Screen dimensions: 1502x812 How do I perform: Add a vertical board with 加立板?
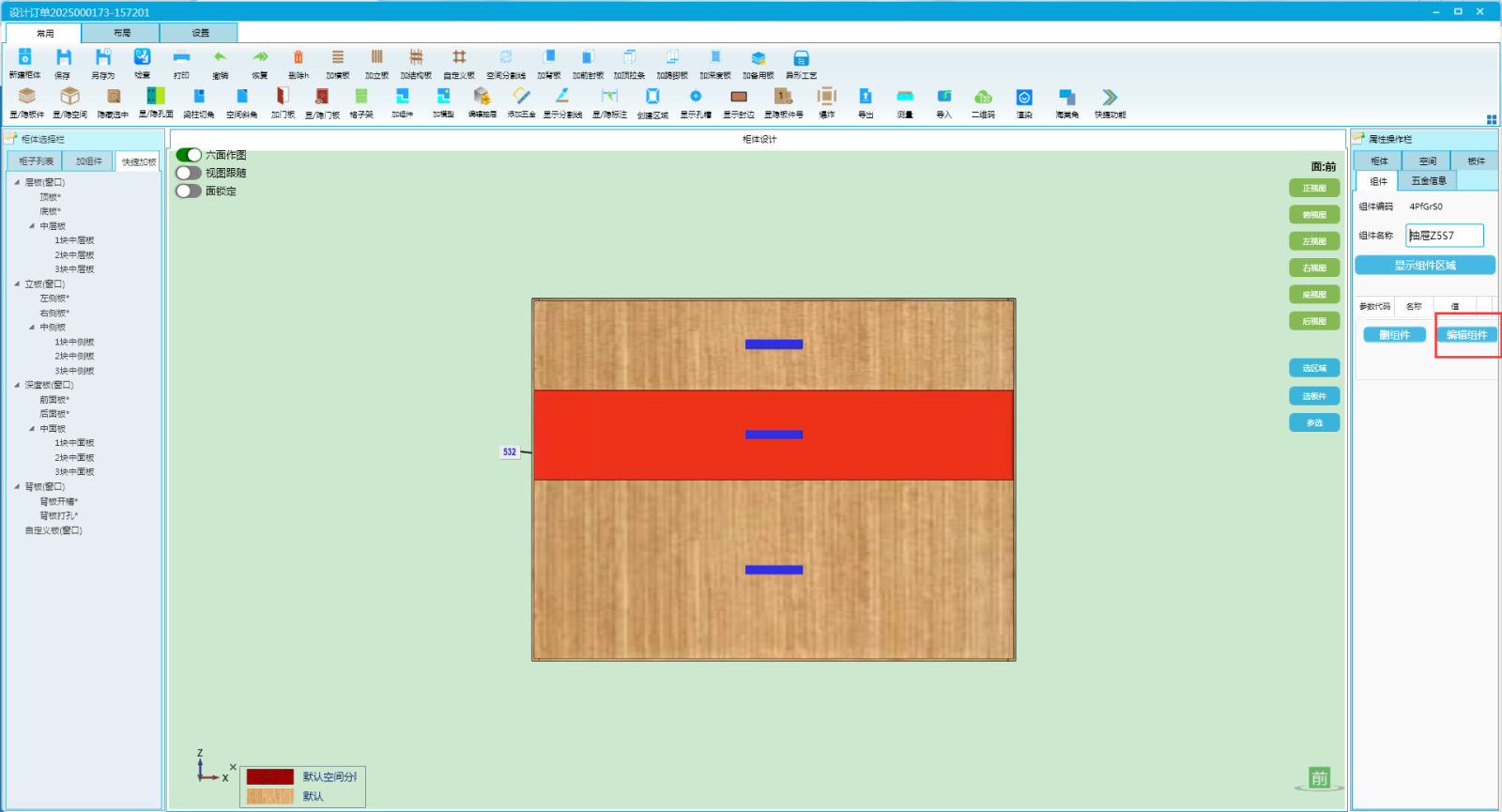(x=376, y=58)
